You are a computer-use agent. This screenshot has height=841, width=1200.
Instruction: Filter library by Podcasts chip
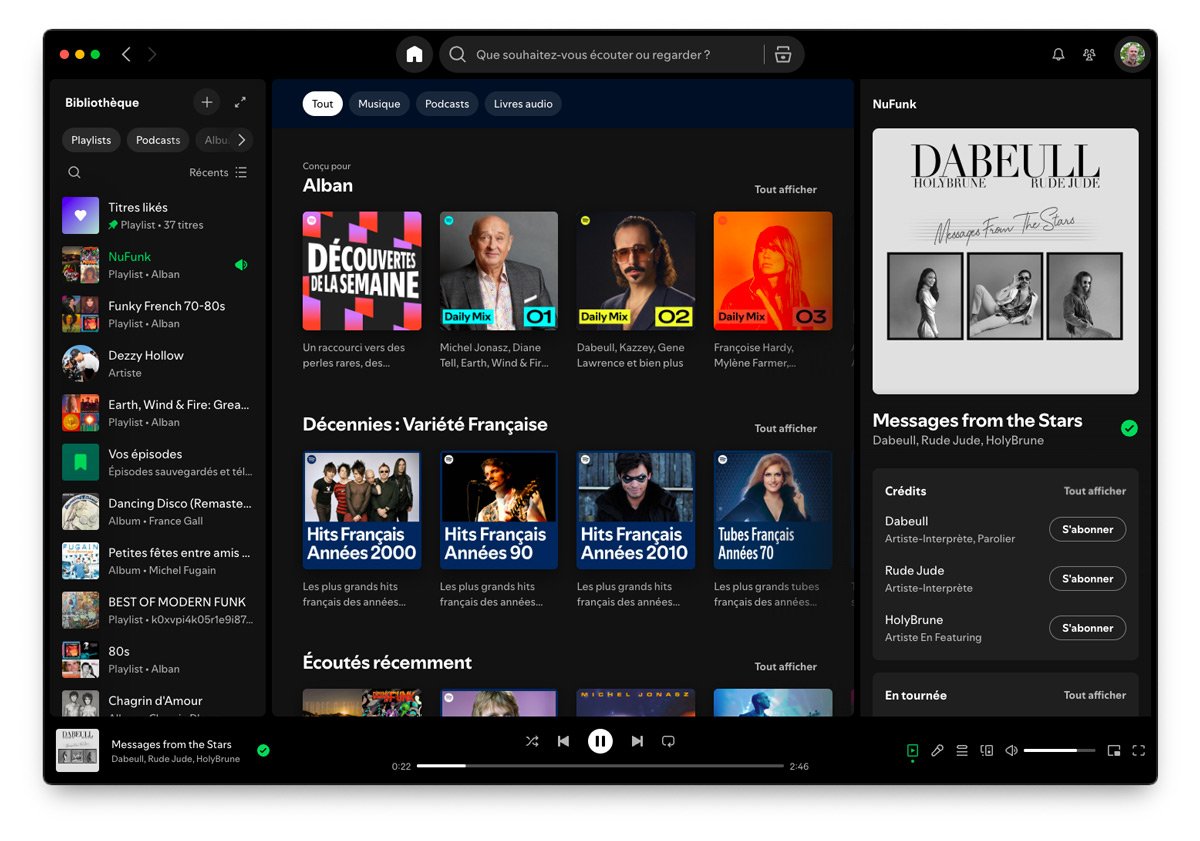158,140
